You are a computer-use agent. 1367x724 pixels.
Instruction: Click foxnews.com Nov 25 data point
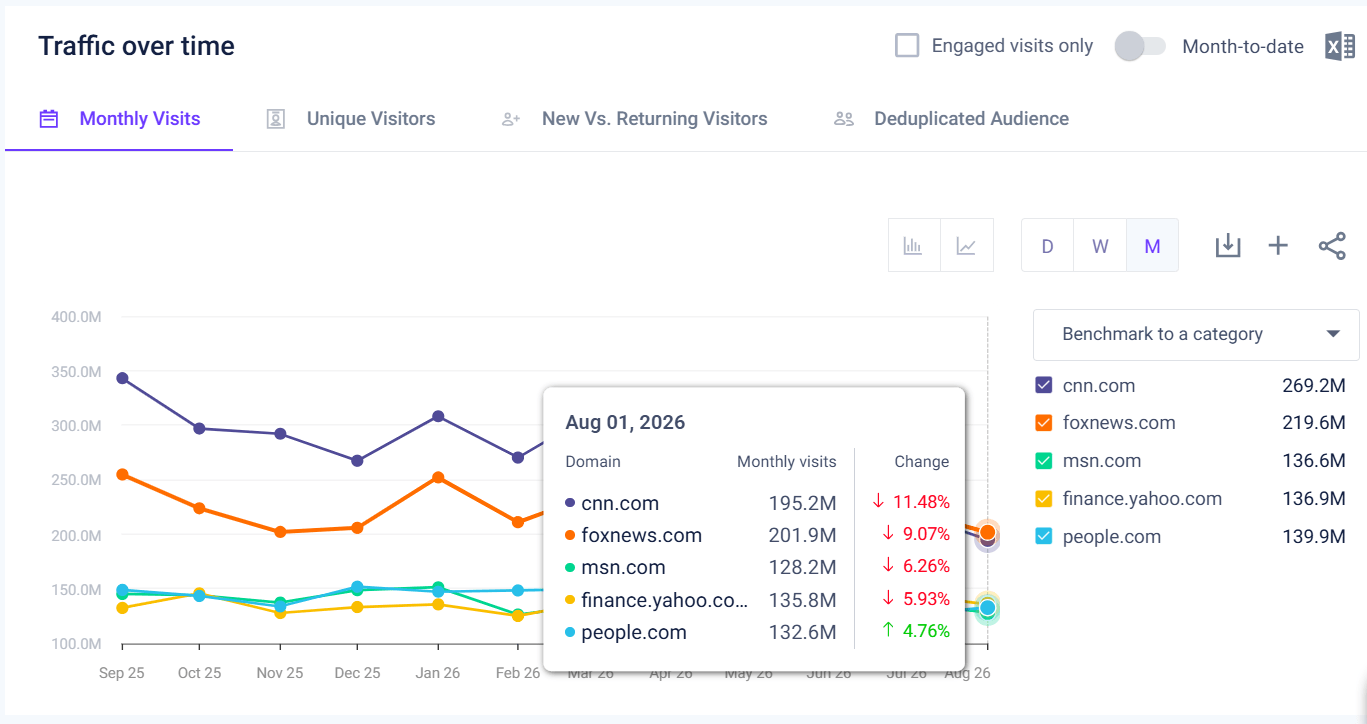point(280,532)
